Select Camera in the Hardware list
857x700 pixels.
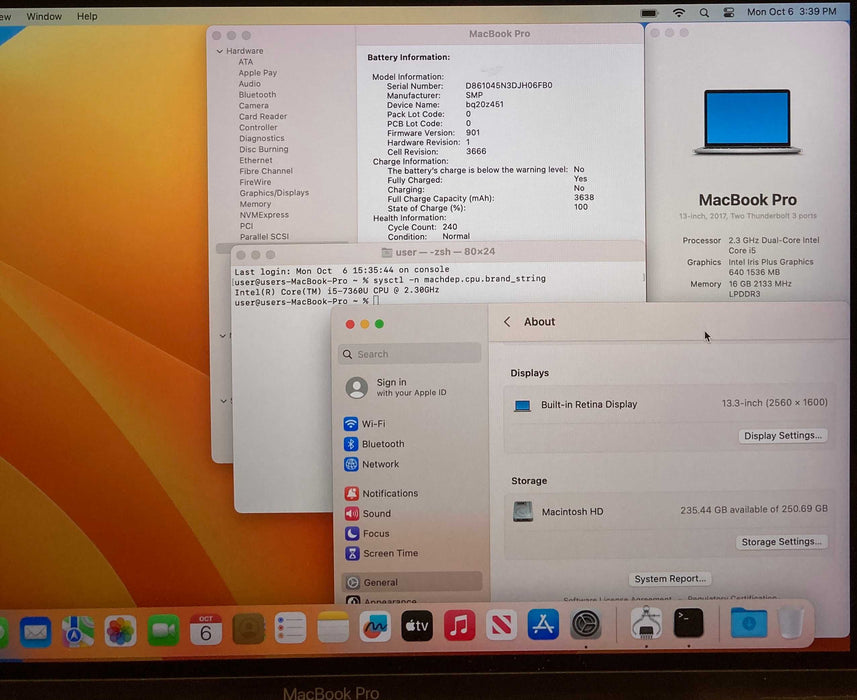[x=254, y=105]
